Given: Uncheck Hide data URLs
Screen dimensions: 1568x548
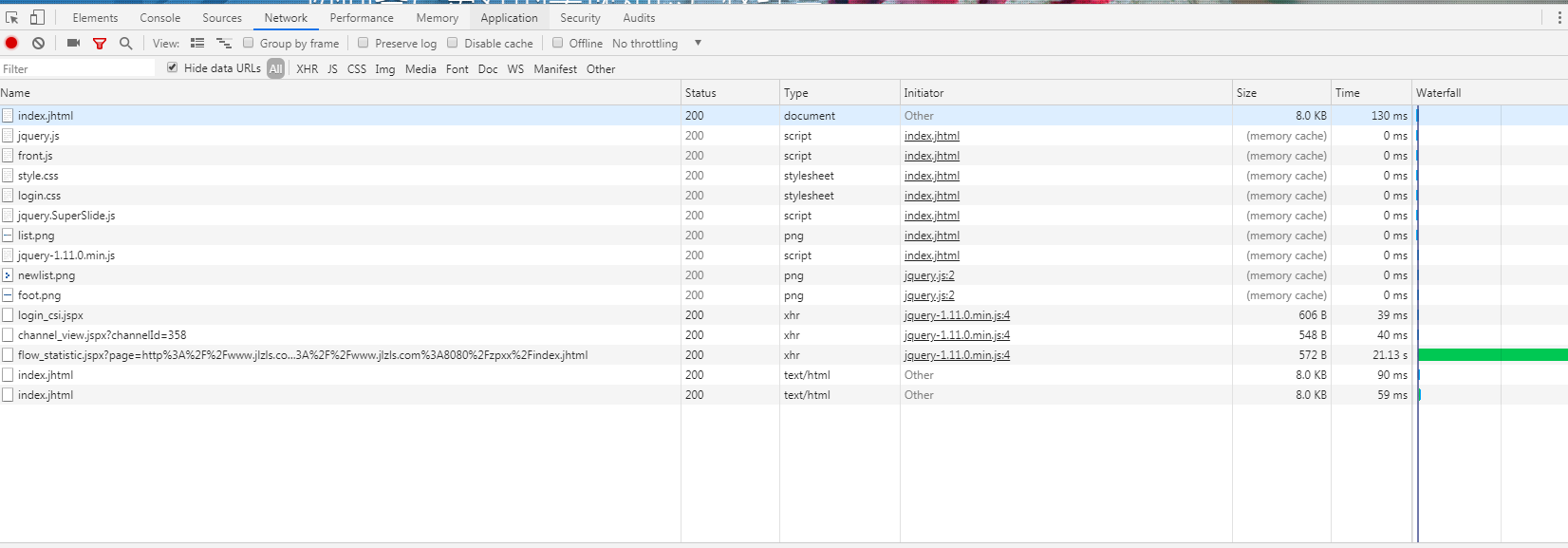Looking at the screenshot, I should (172, 67).
